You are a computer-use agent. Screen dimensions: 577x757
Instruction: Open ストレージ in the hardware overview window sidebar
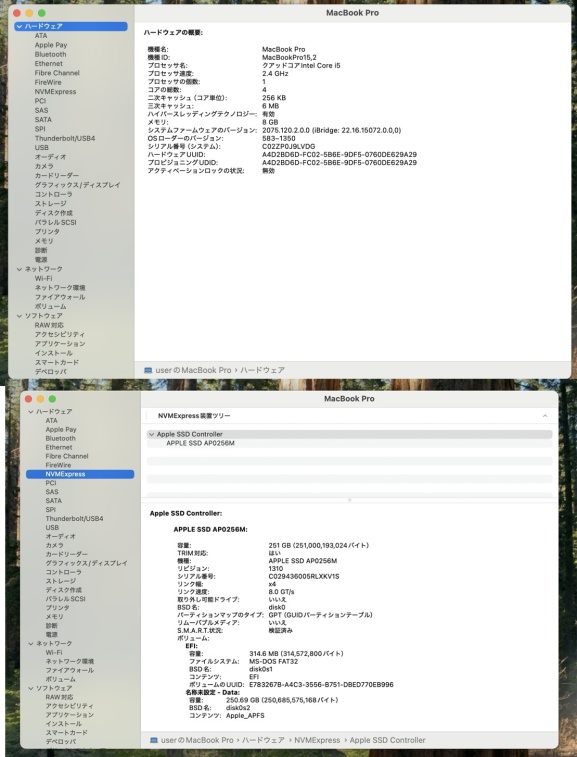pos(50,204)
